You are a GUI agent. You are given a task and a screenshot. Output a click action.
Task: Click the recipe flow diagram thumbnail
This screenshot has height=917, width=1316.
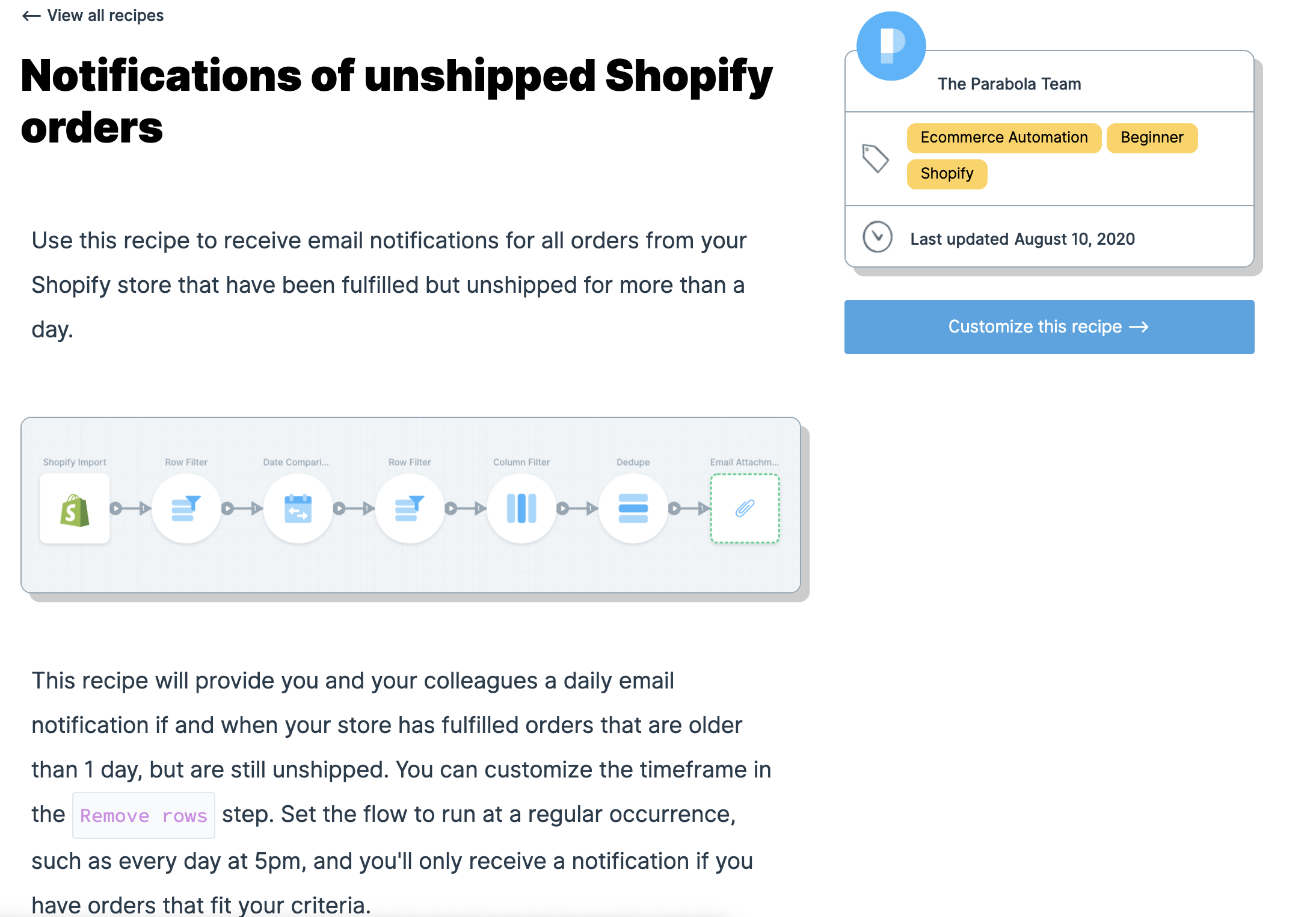click(x=411, y=505)
